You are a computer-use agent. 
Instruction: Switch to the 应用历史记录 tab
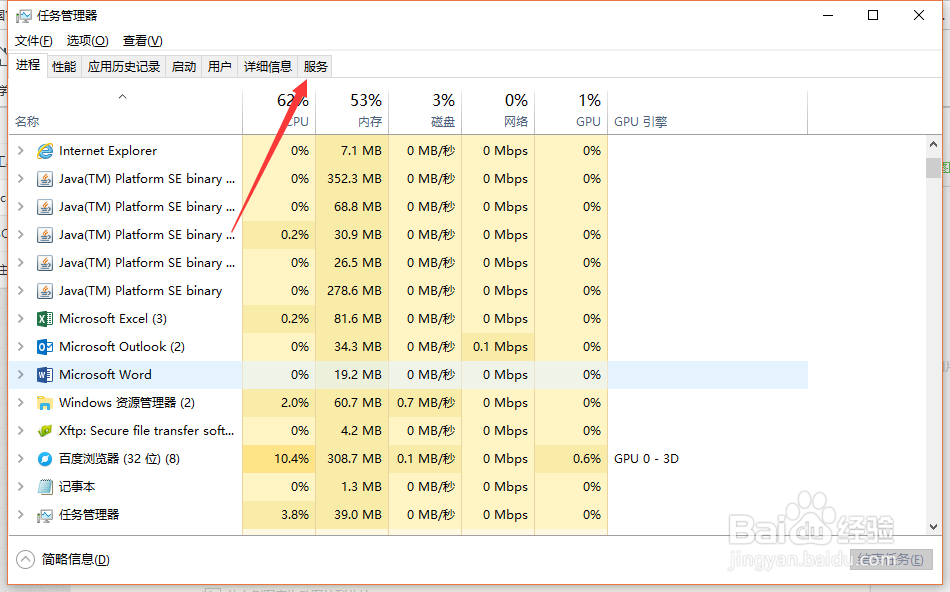coord(124,66)
